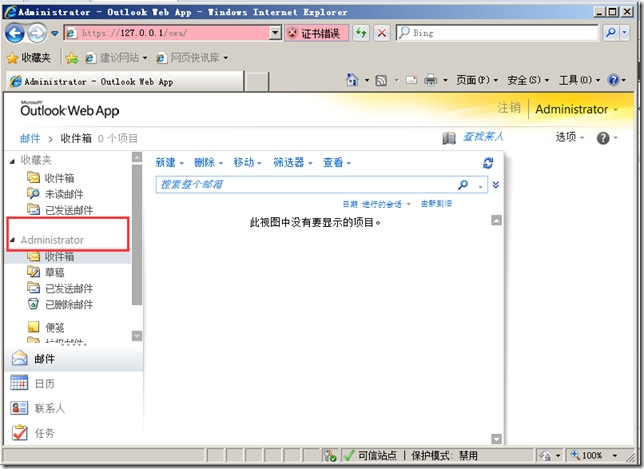The width and height of the screenshot is (644, 469).
Task: Click the message list scroll up arrow
Action: [496, 221]
